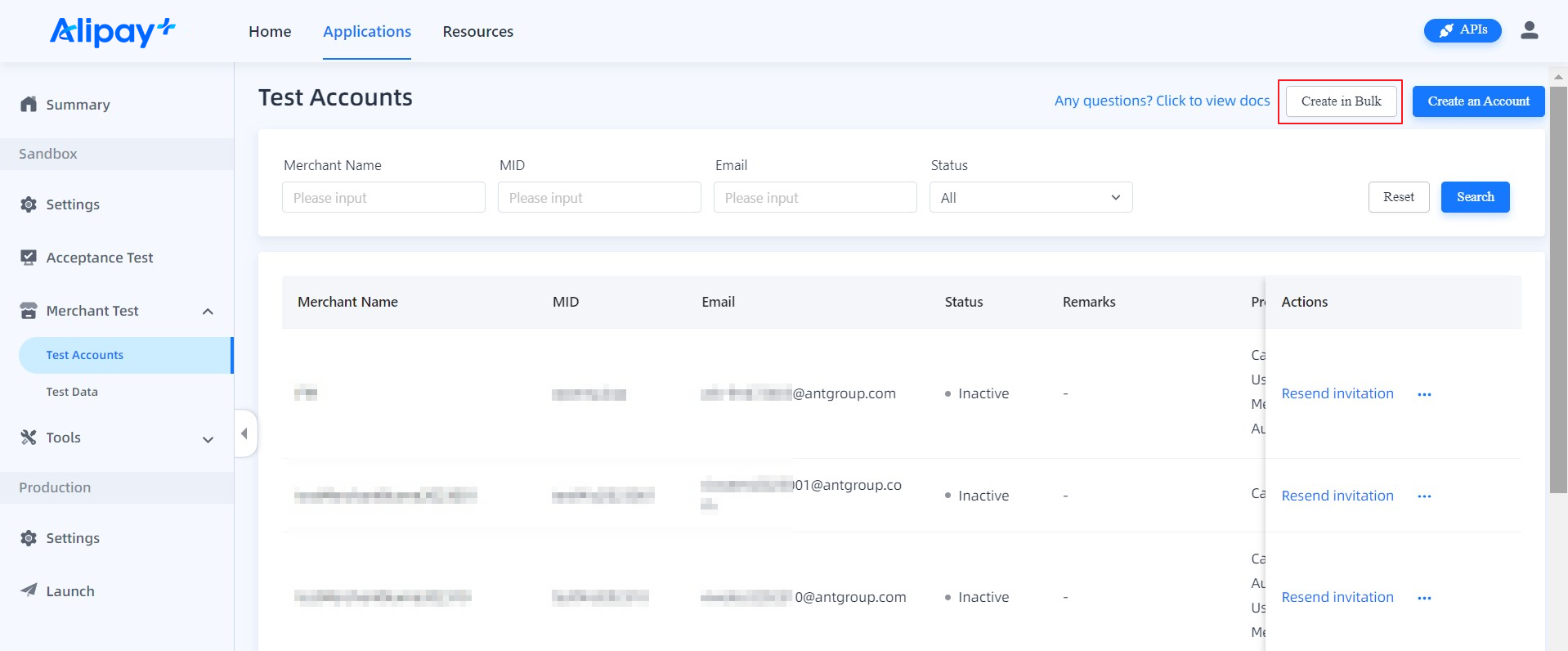Click the Merchant Test store icon
Image resolution: width=1568 pixels, height=651 pixels.
29,311
